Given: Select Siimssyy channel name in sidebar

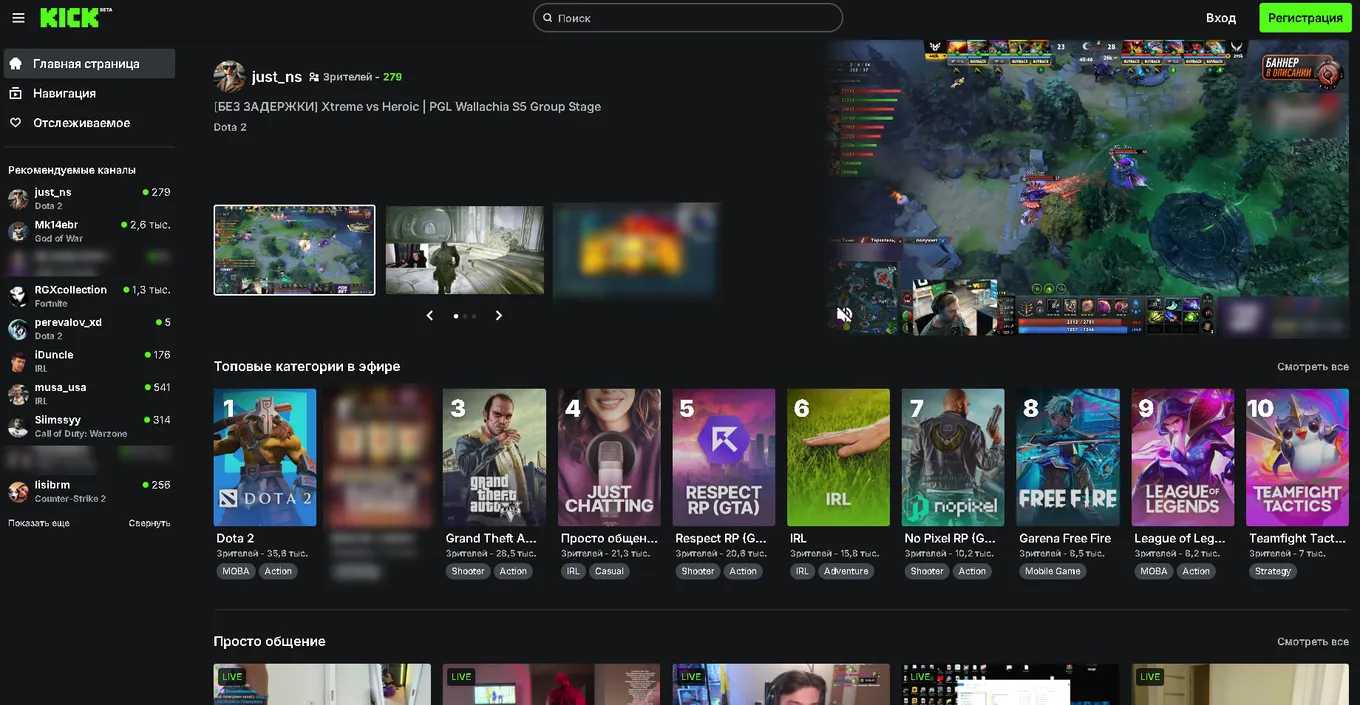Looking at the screenshot, I should [x=58, y=420].
